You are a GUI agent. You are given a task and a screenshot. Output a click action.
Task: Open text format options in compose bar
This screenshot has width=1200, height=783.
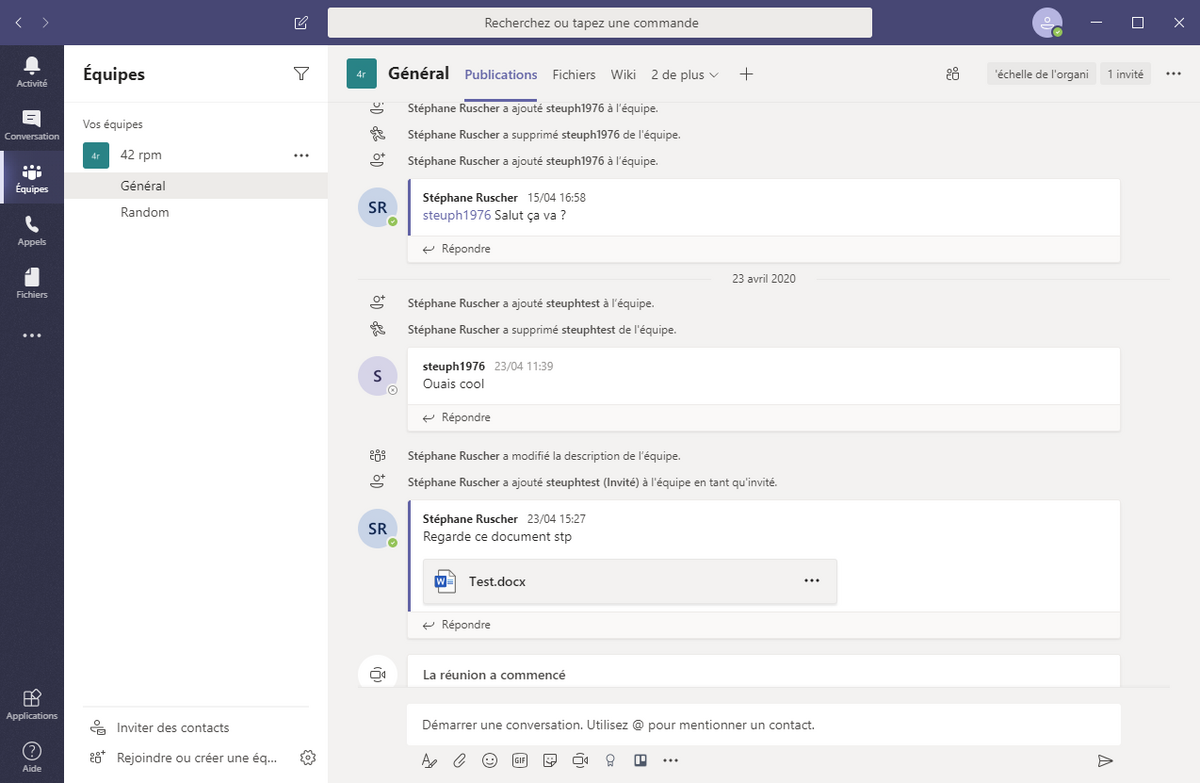point(429,760)
